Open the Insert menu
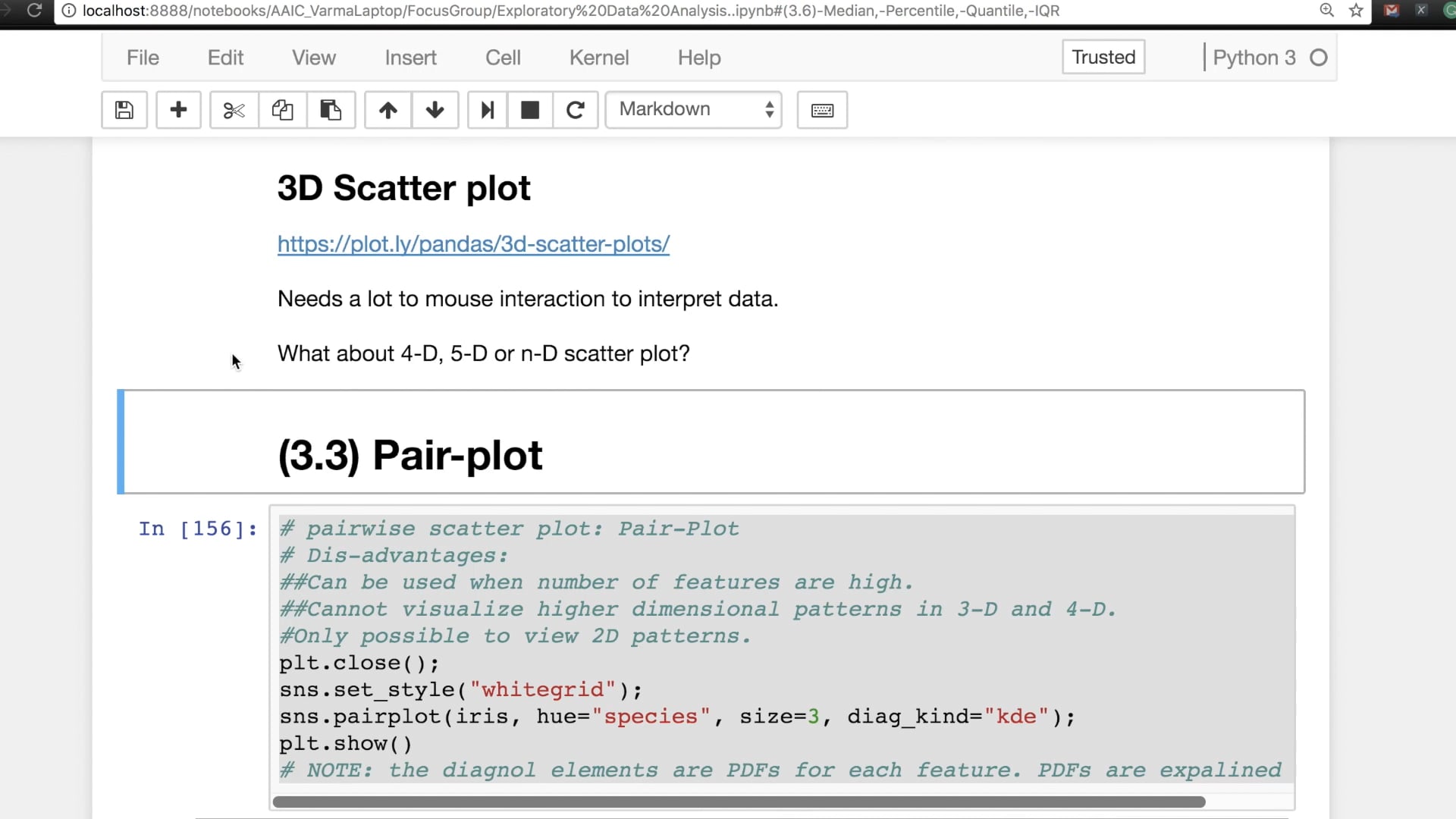This screenshot has width=1456, height=819. (x=410, y=58)
